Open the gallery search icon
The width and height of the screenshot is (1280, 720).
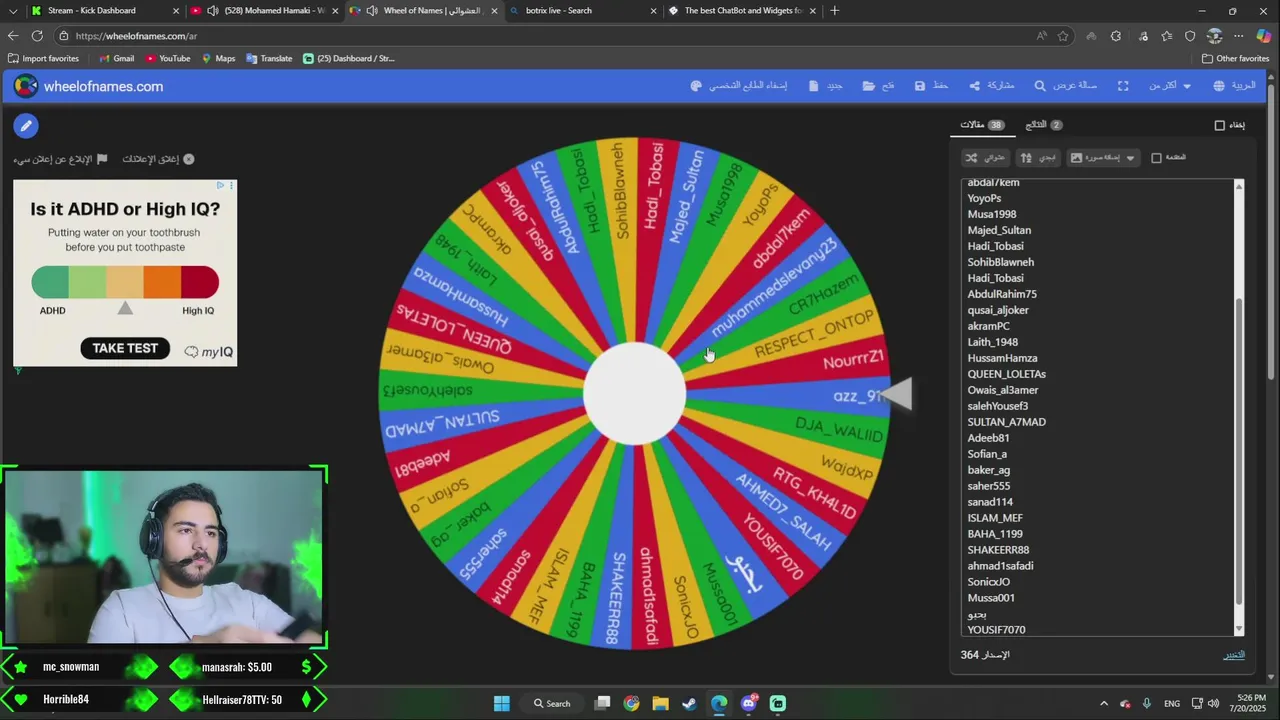1065,86
